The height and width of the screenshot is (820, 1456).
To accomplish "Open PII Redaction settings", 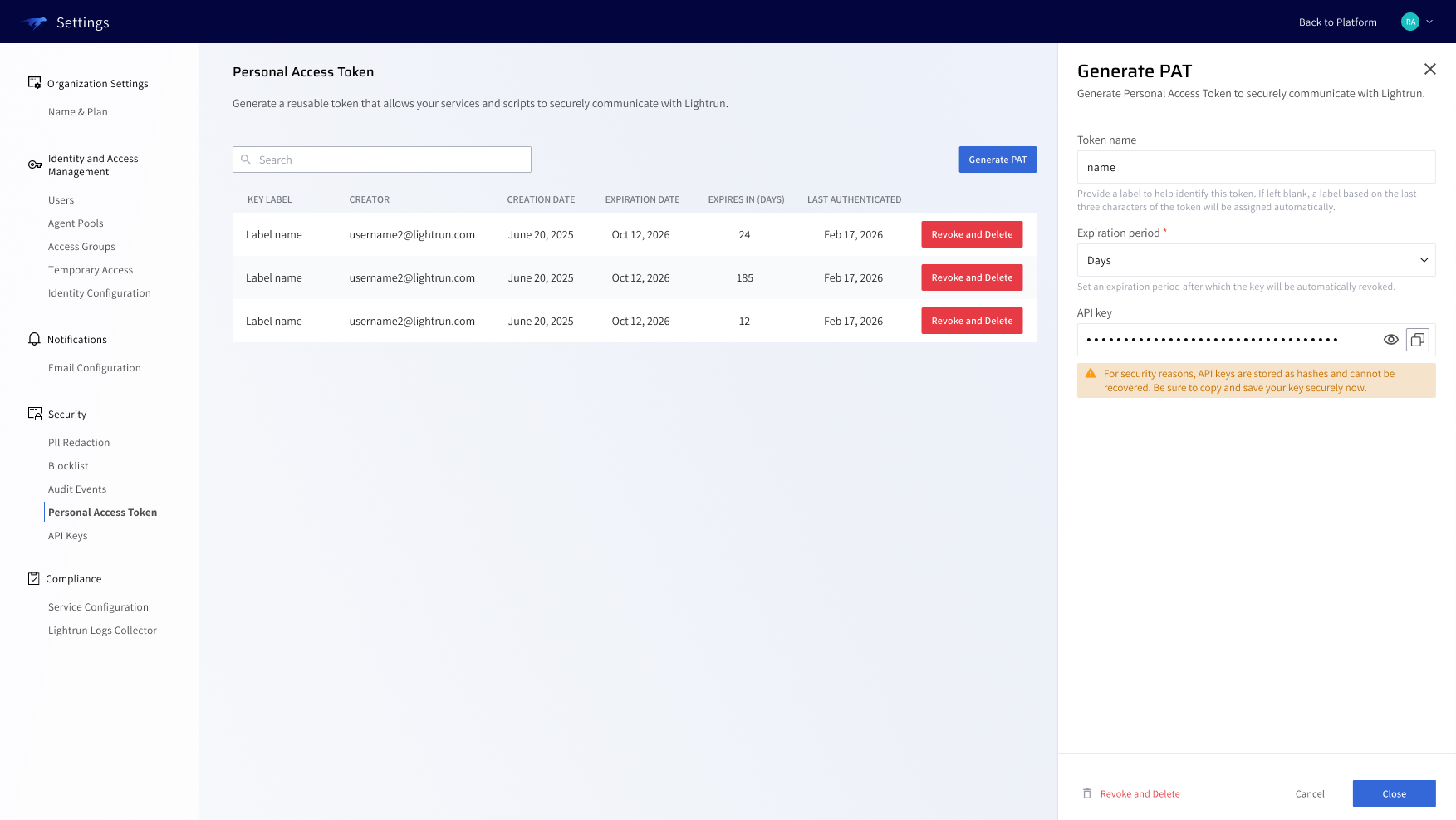I will 79,443.
